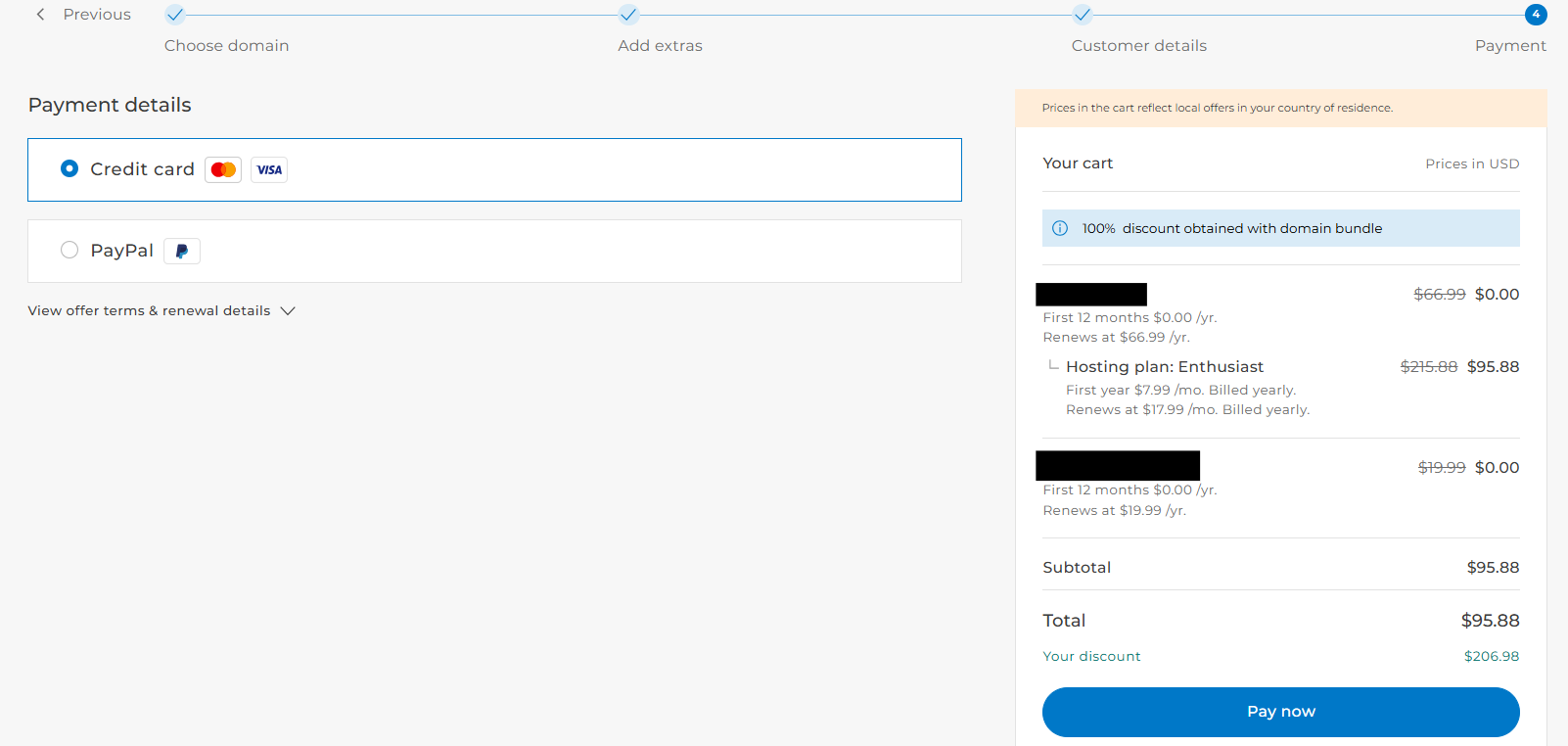The image size is (1568, 746).
Task: Click the Hosting plan: Enthusiast item
Action: [1165, 366]
